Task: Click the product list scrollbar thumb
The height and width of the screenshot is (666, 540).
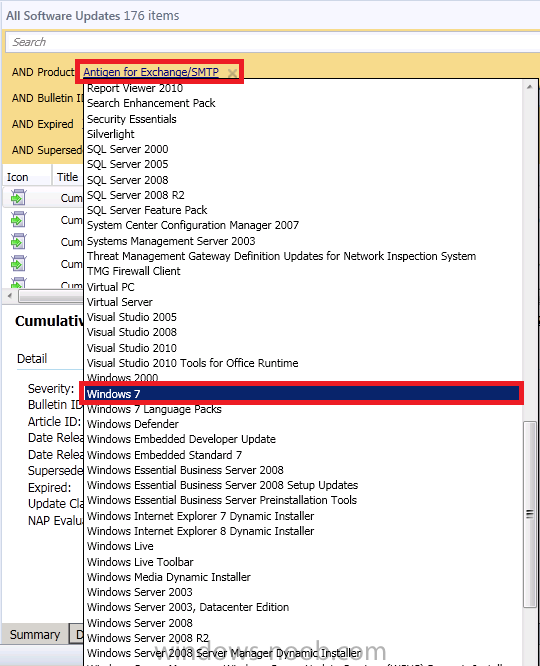Action: (x=529, y=514)
